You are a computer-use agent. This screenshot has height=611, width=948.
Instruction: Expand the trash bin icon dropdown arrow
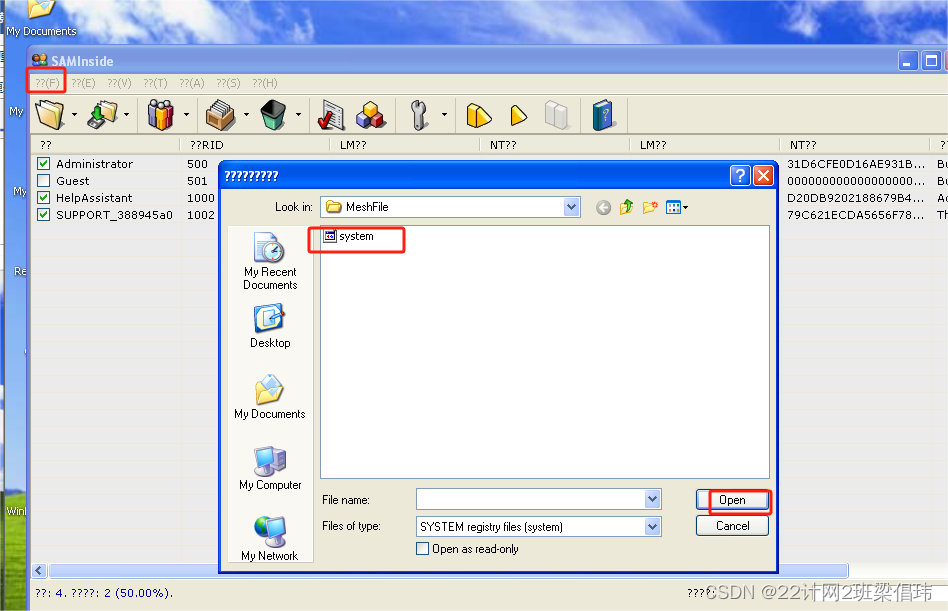click(298, 114)
